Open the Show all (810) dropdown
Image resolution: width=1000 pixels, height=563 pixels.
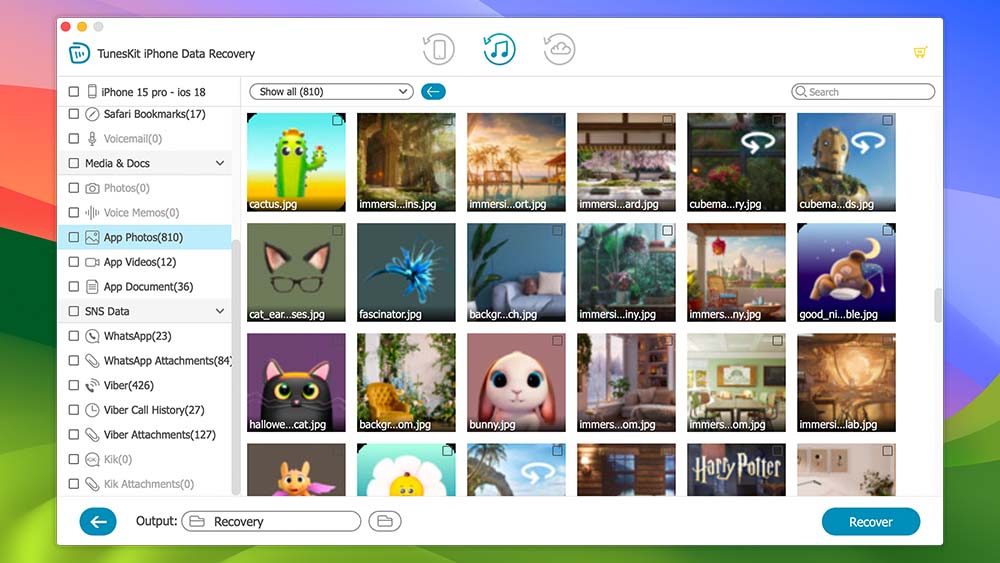click(x=331, y=92)
